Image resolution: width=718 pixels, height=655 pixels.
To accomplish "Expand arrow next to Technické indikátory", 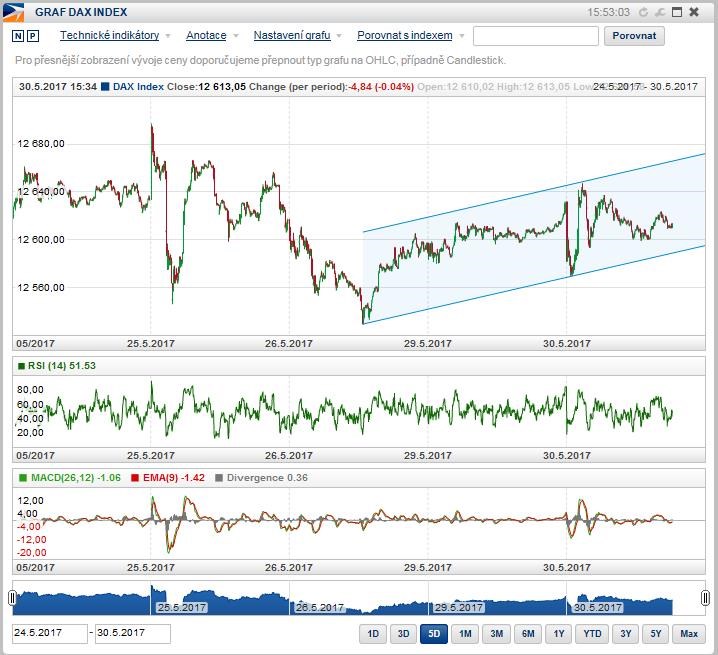I will 168,36.
